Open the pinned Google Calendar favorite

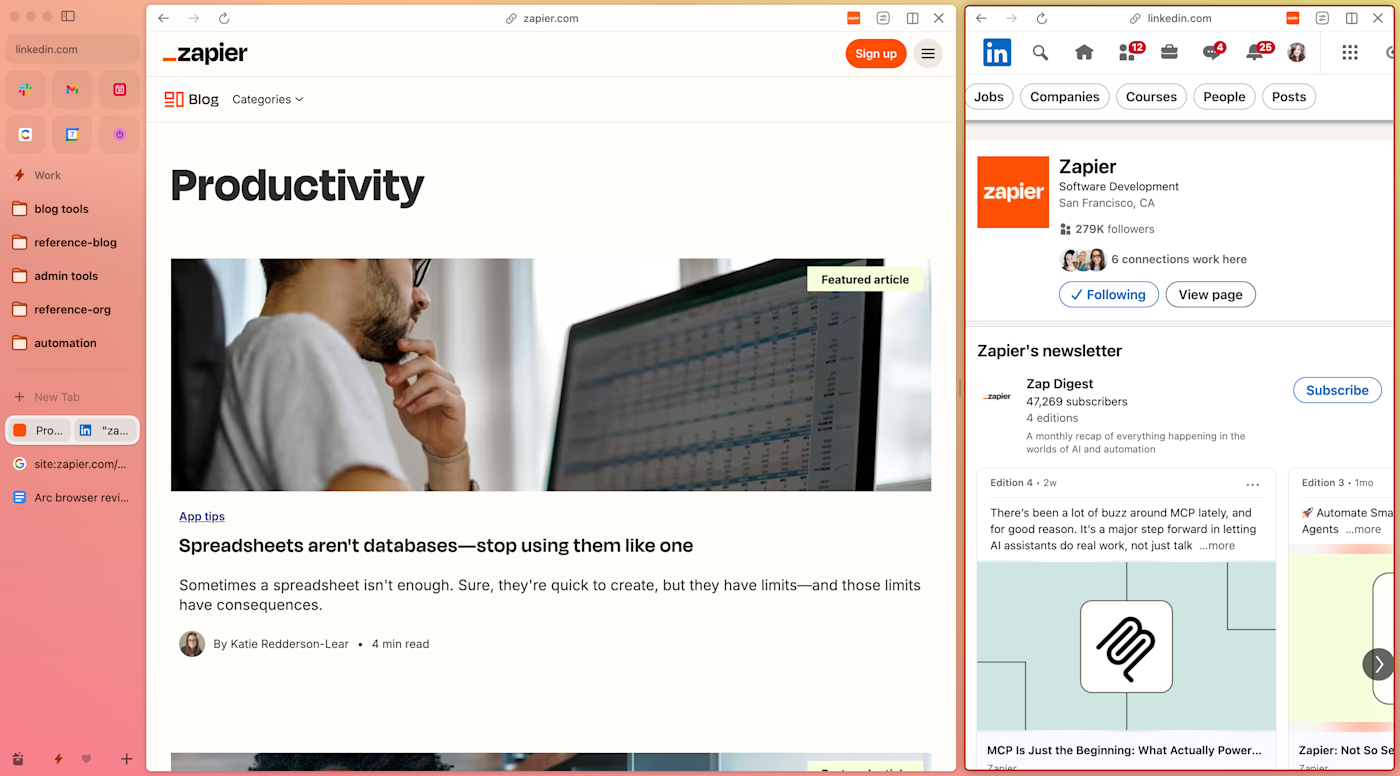72,134
